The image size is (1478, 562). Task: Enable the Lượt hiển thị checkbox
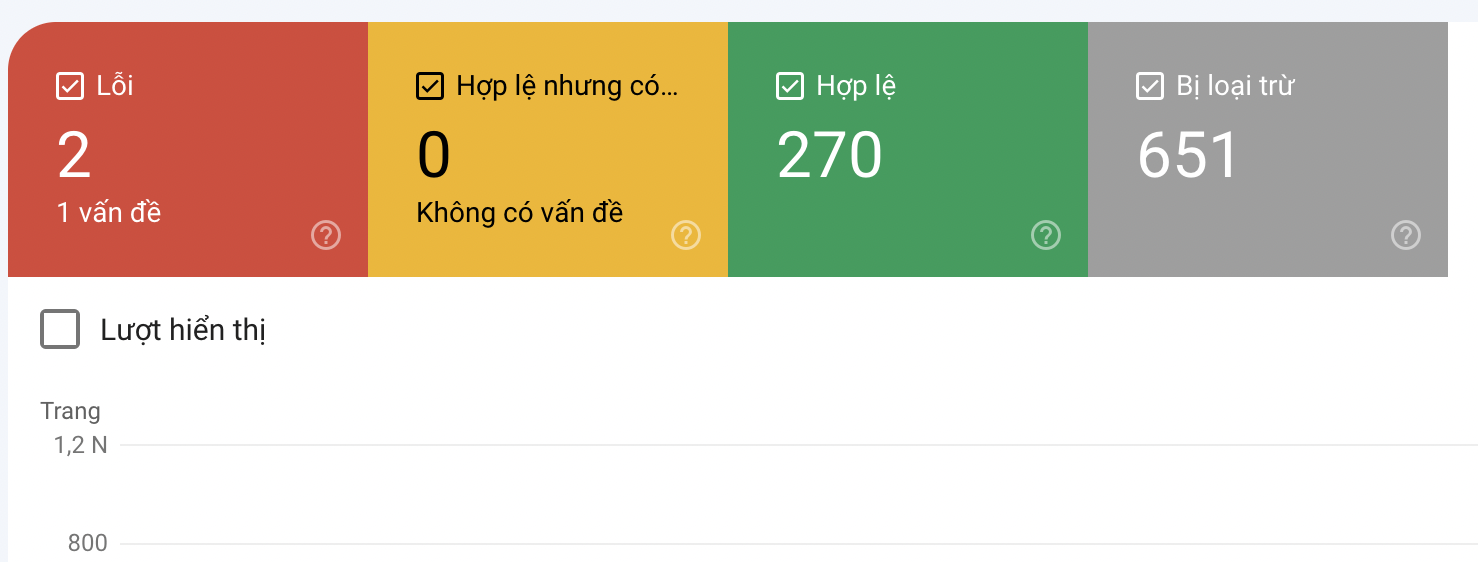[60, 329]
